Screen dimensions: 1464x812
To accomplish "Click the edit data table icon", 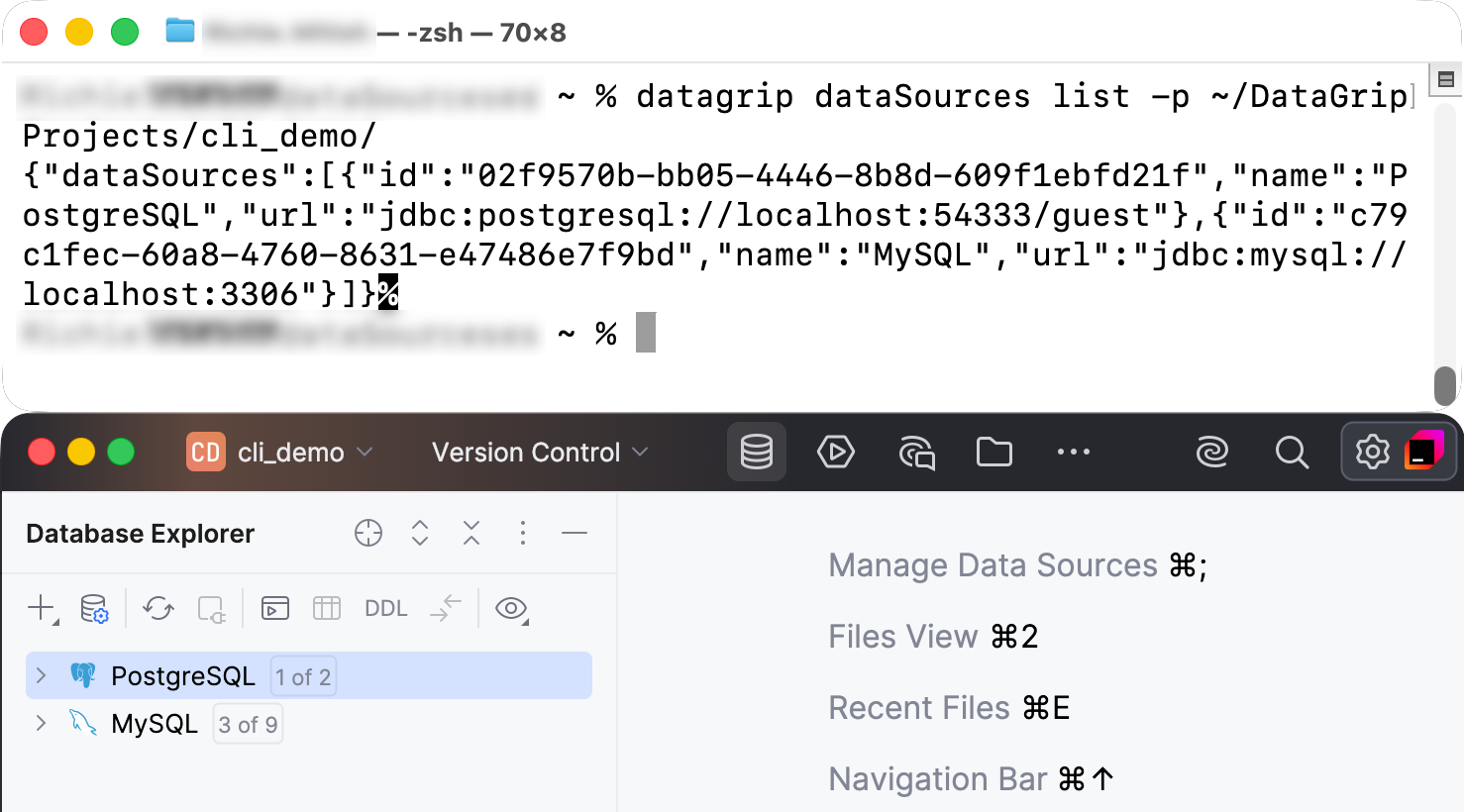I will (327, 608).
